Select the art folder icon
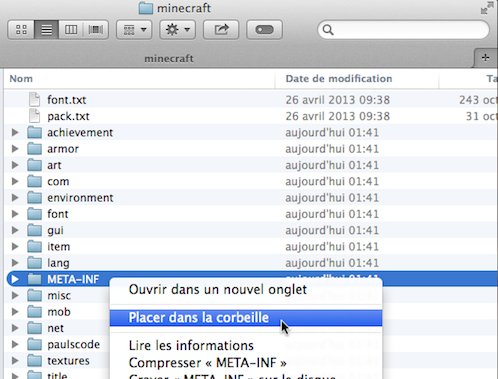The width and height of the screenshot is (498, 379). (35, 165)
